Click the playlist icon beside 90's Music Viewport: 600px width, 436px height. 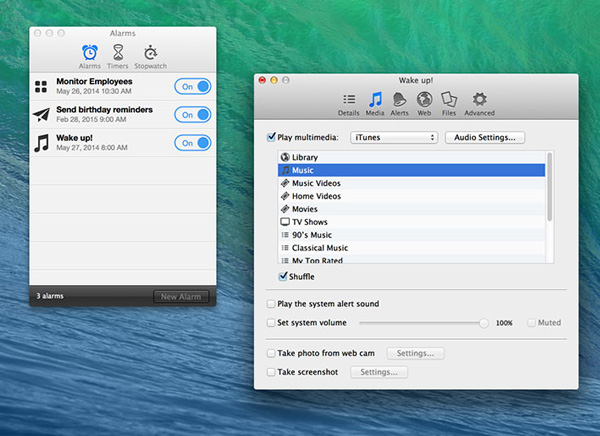click(x=285, y=235)
